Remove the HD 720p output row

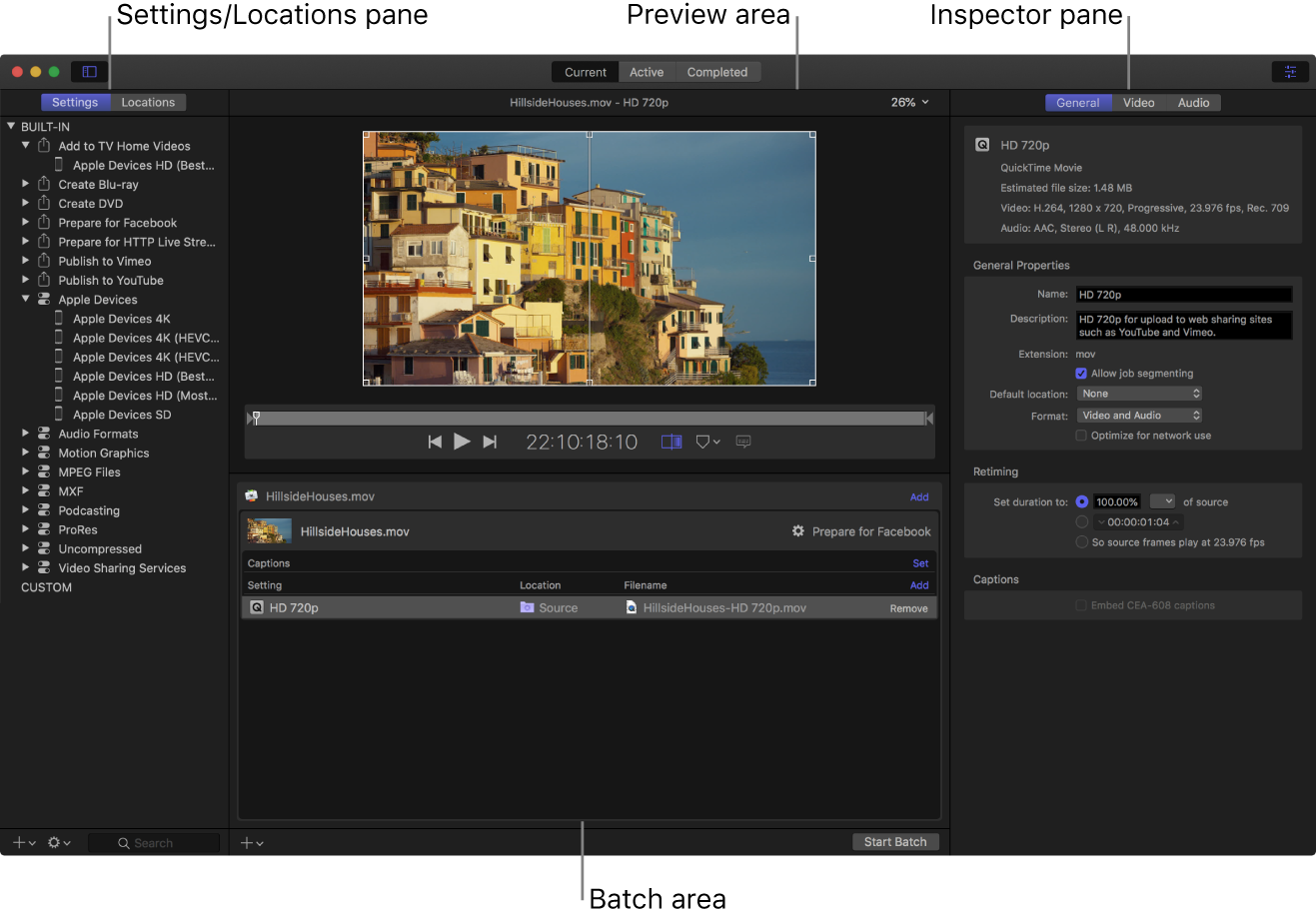[908, 608]
